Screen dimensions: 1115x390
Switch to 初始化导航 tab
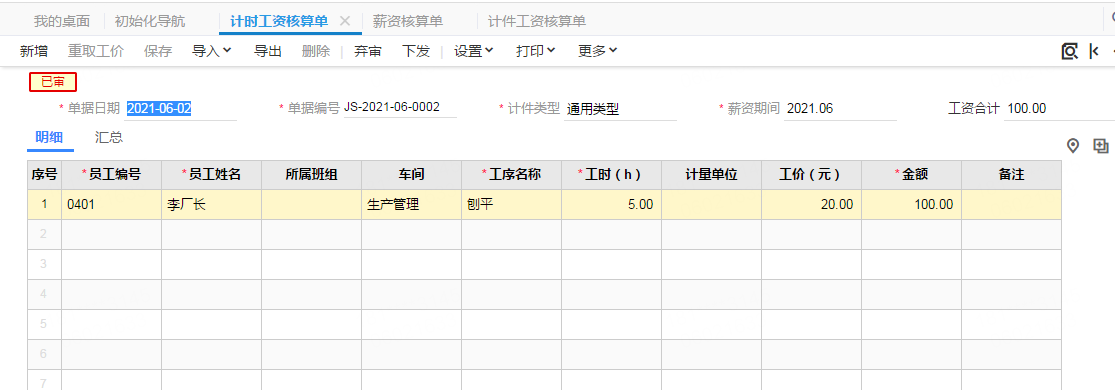tap(150, 21)
